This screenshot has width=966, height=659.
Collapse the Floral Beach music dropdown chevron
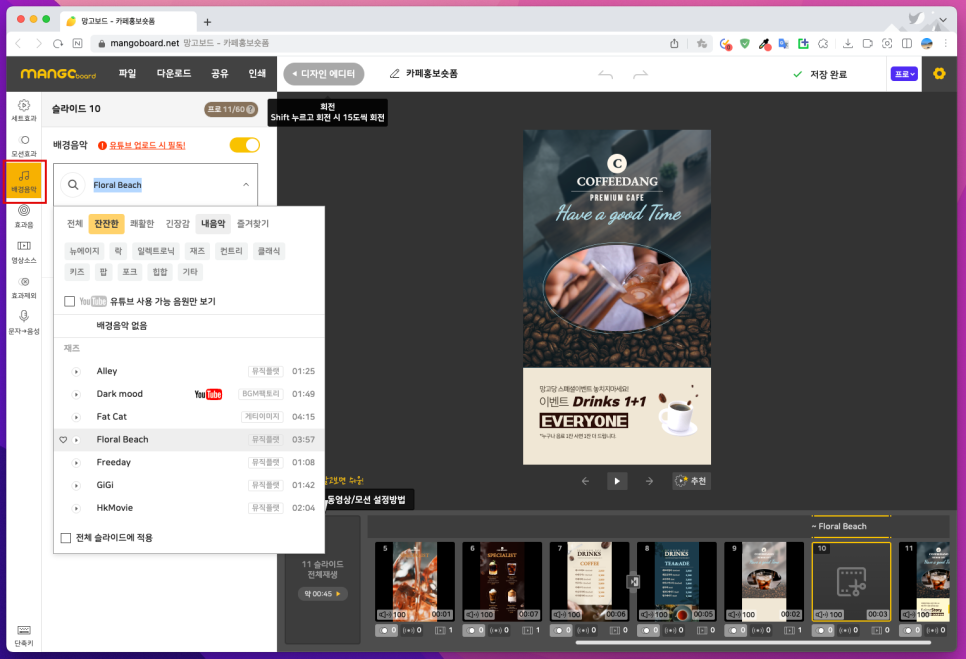coord(246,185)
